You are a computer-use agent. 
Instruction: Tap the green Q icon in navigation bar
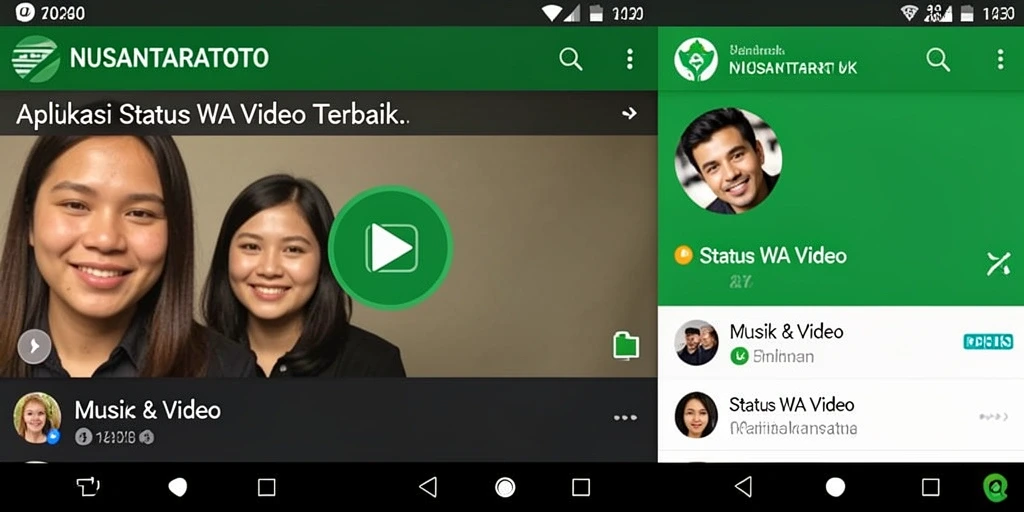coord(996,487)
